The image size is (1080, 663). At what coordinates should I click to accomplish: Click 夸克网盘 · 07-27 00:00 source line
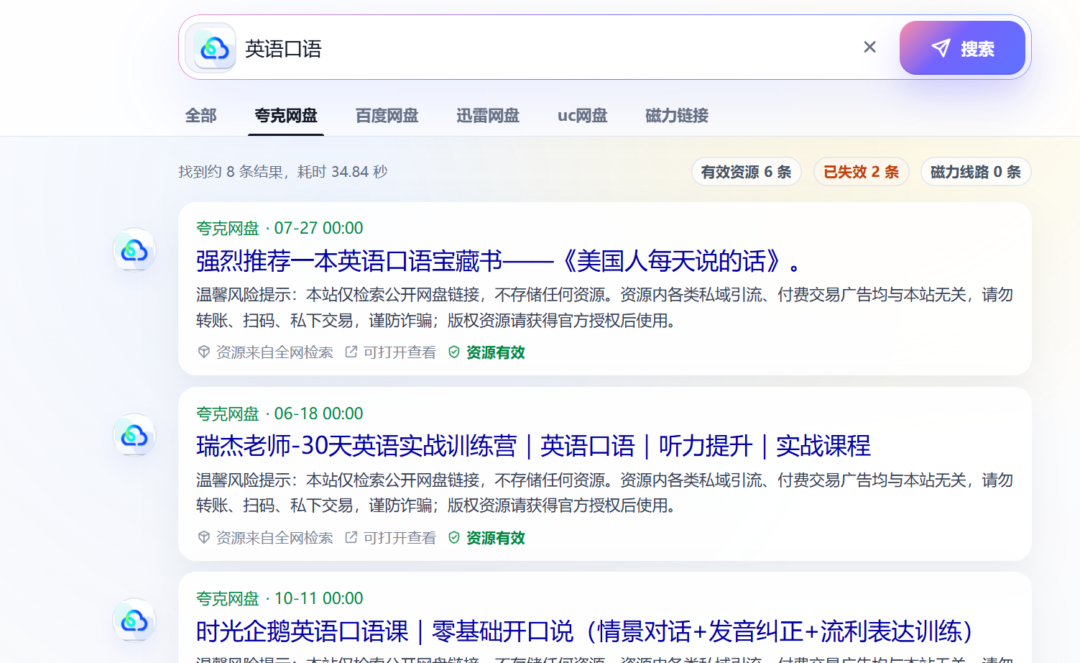tap(279, 228)
